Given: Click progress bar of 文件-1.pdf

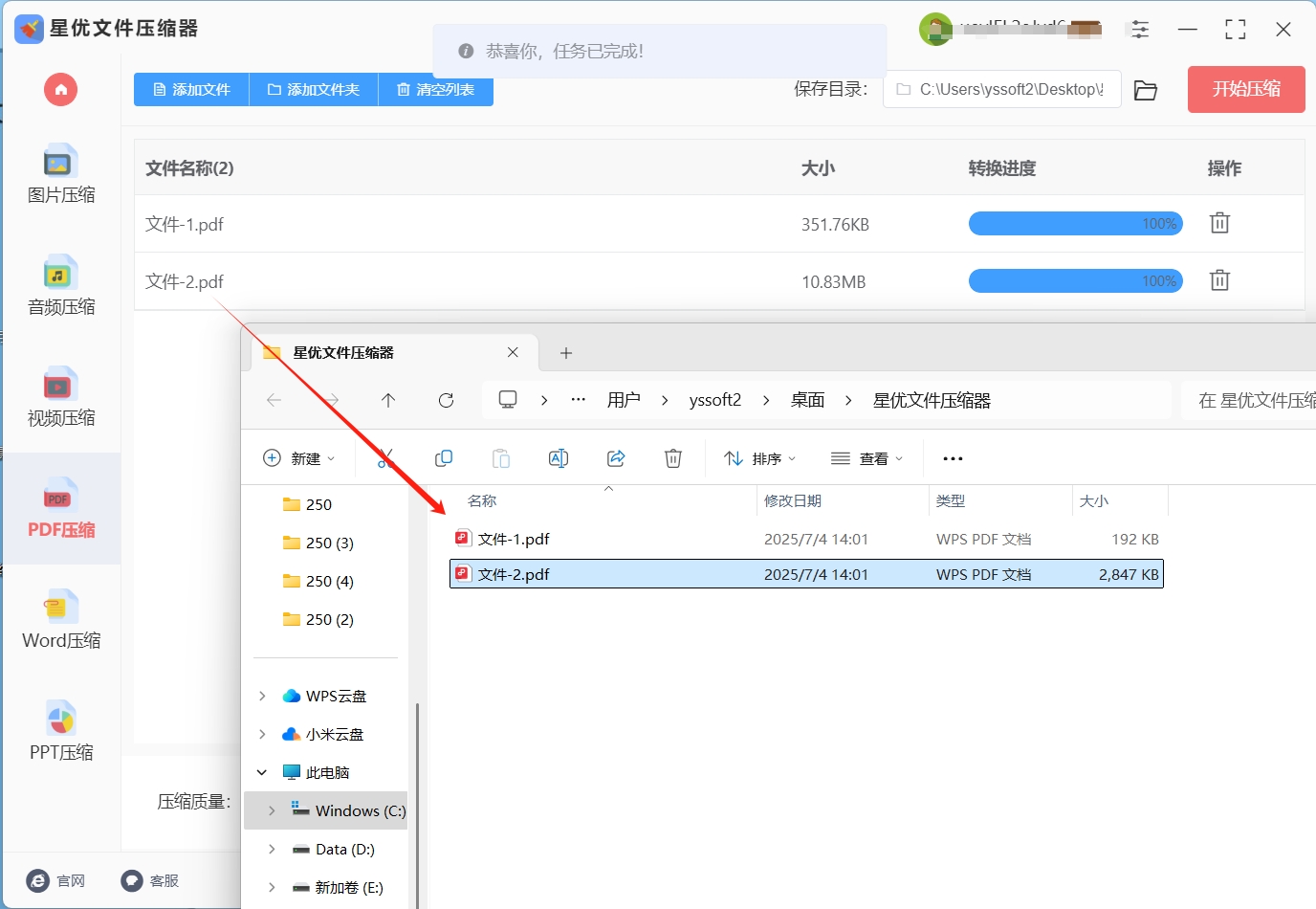Looking at the screenshot, I should click(1076, 224).
